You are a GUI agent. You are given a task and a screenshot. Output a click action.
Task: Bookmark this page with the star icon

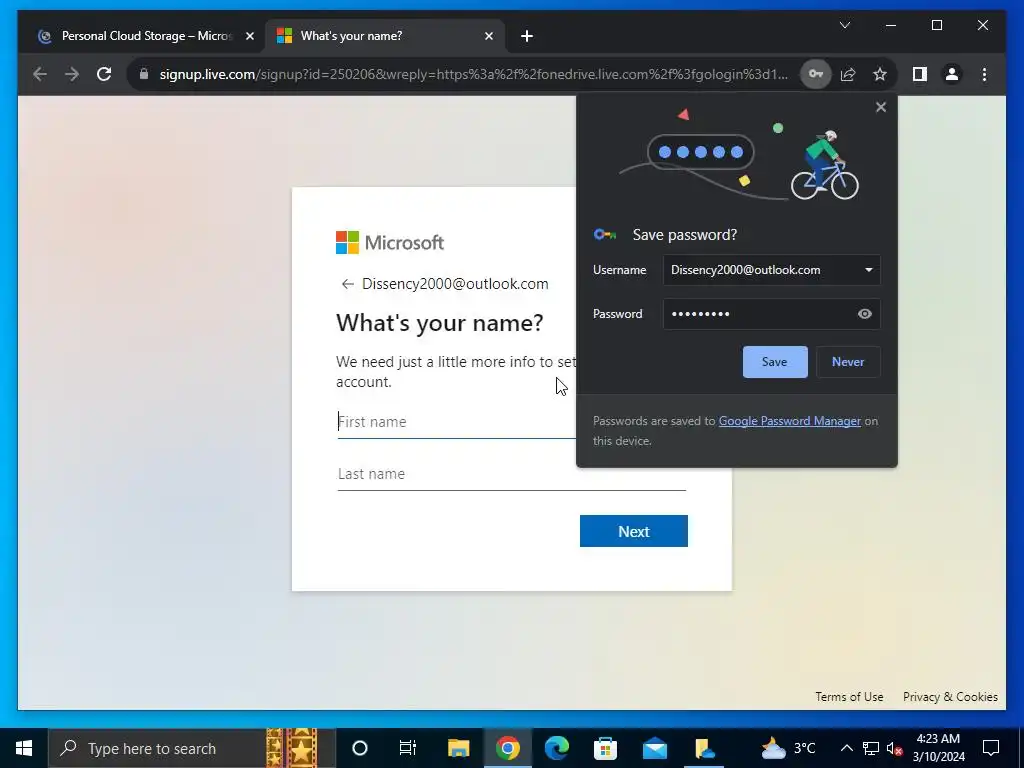click(x=880, y=74)
